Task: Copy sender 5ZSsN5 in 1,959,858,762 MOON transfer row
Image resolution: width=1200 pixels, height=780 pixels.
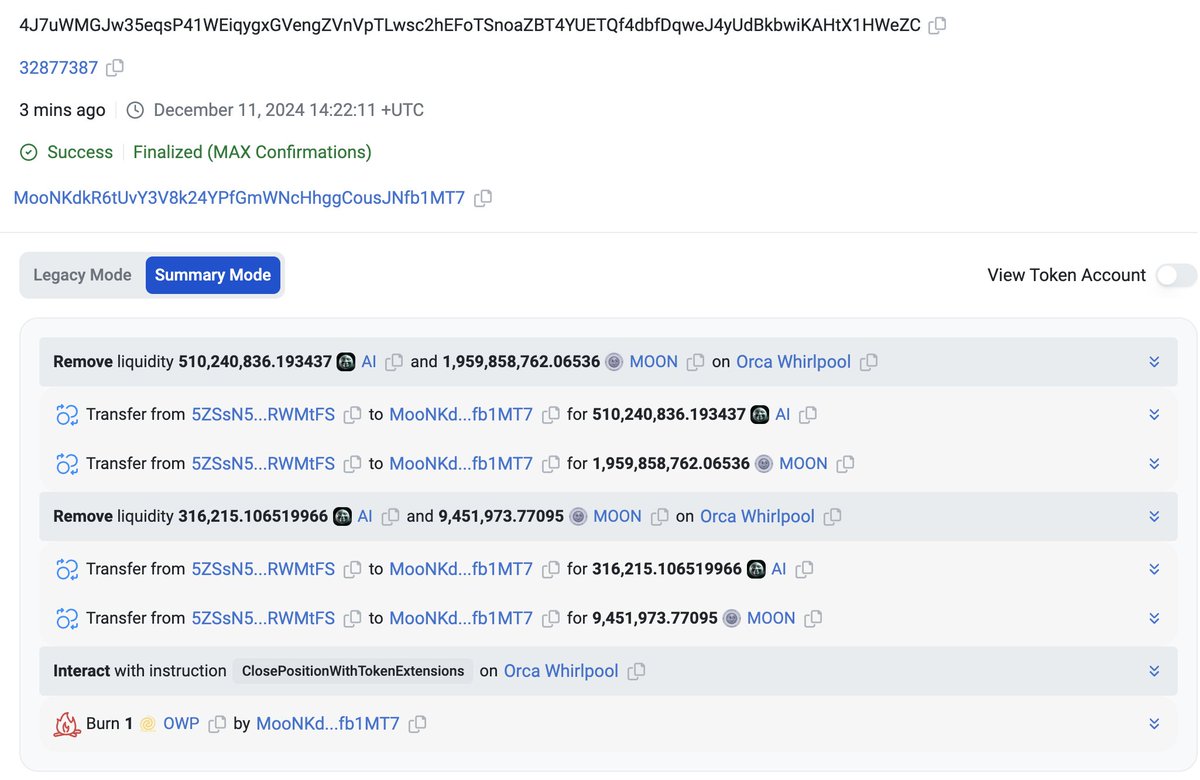Action: 352,464
